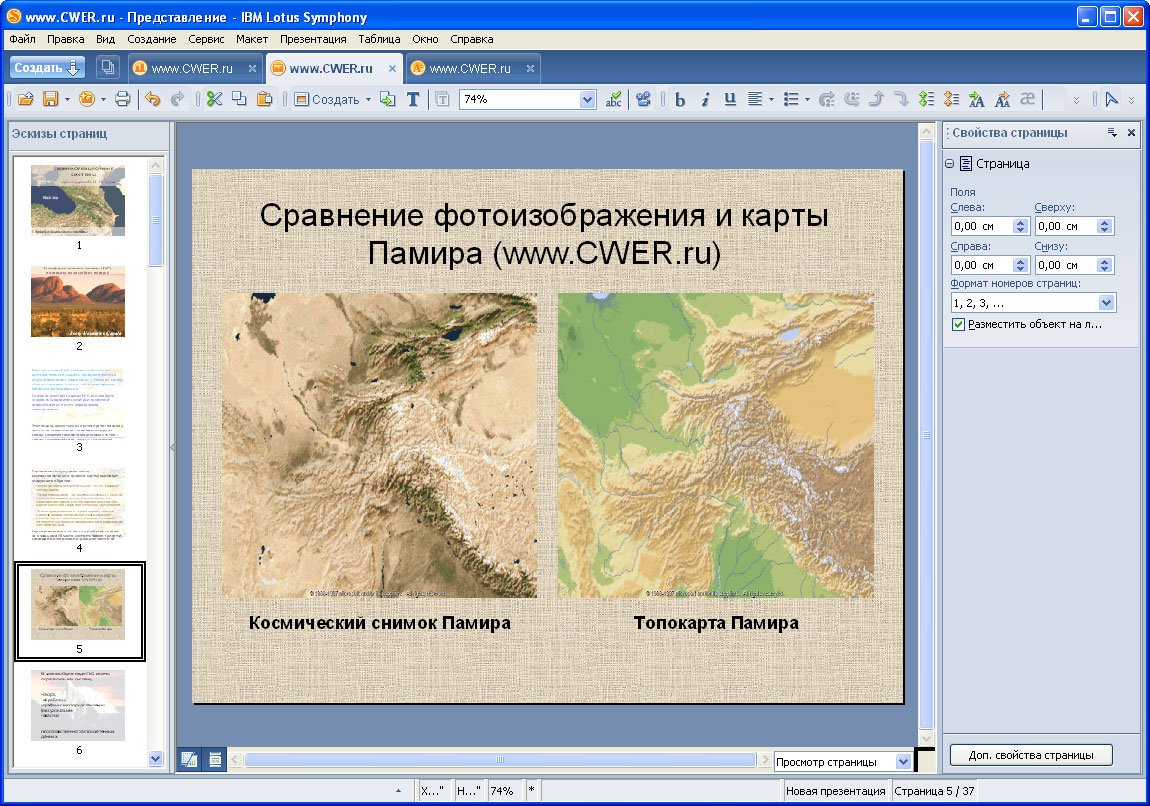Select the Text tool icon
Screen dimensions: 1150x806
tap(413, 99)
